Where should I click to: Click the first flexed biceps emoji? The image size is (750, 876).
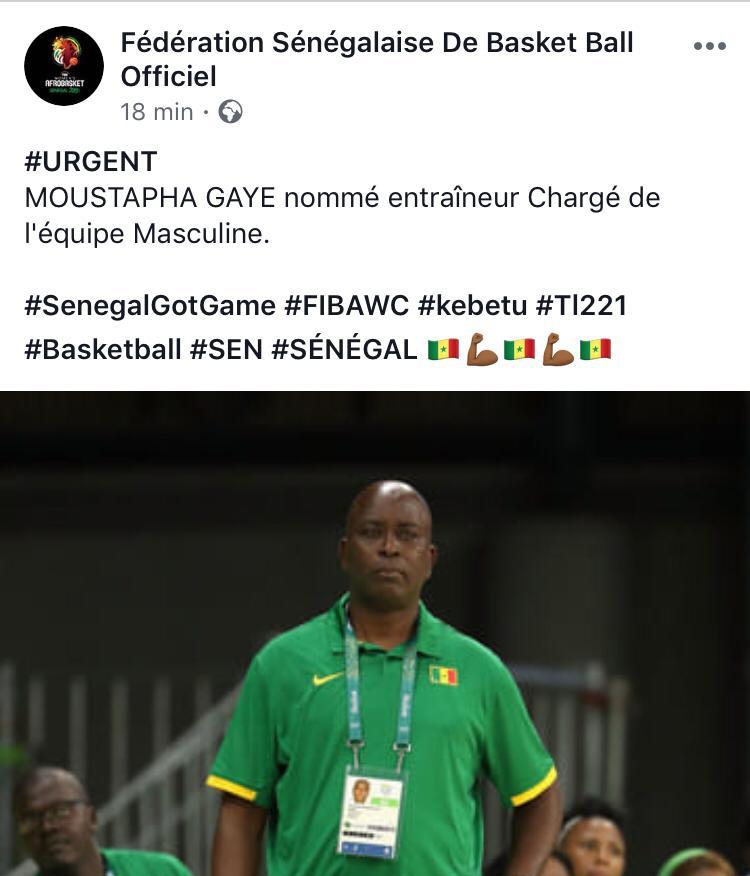click(x=482, y=350)
